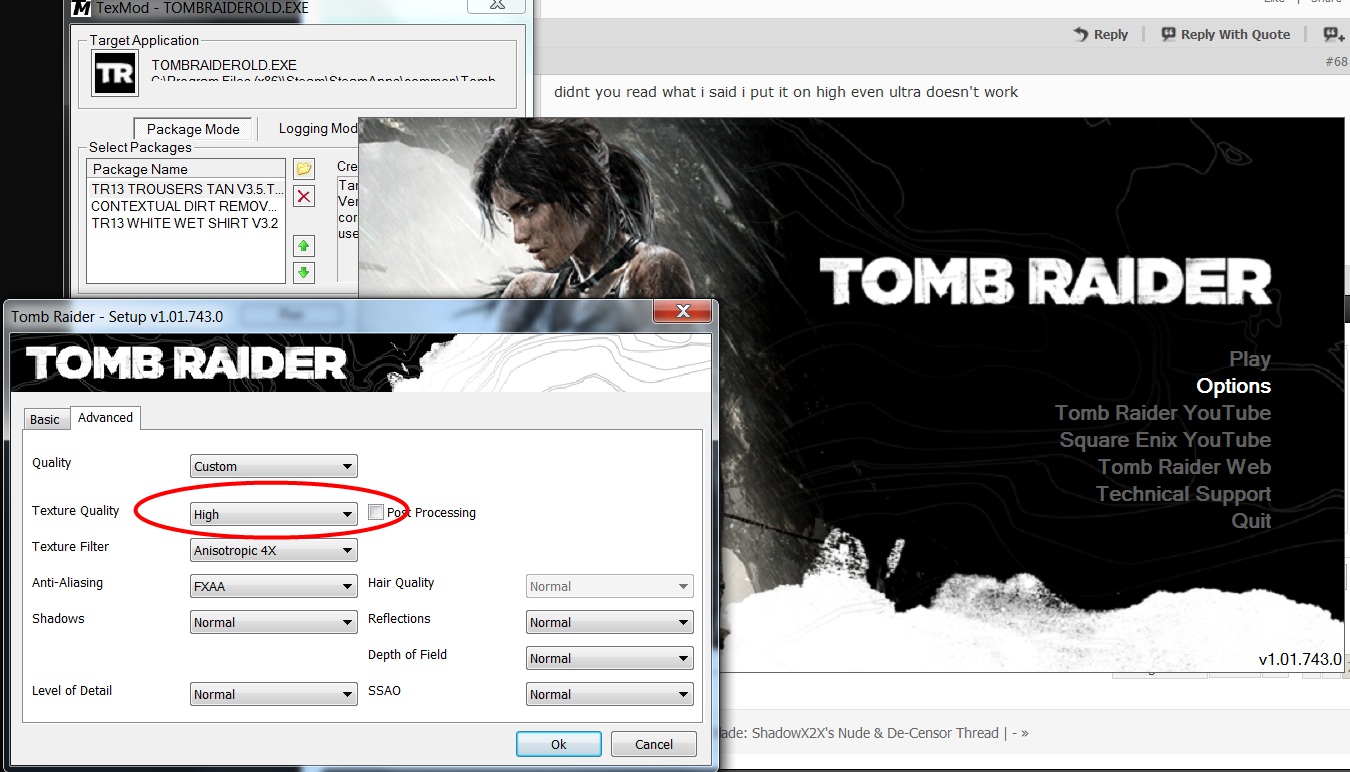The image size is (1350, 772).
Task: Switch to the Basic tab
Action: (x=45, y=419)
